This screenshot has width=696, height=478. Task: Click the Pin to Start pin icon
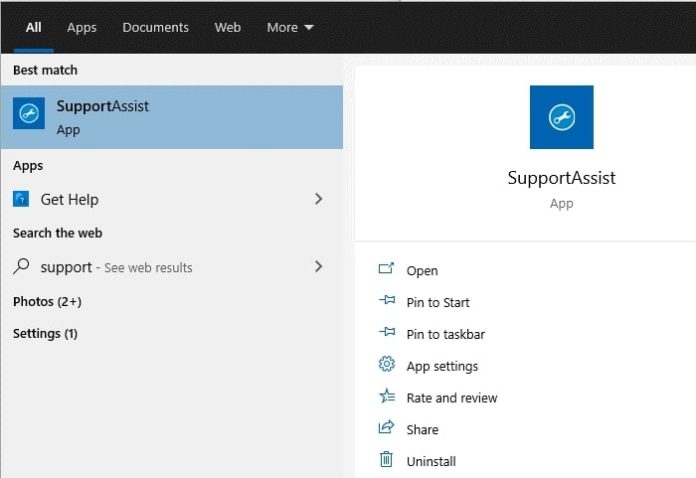point(386,302)
